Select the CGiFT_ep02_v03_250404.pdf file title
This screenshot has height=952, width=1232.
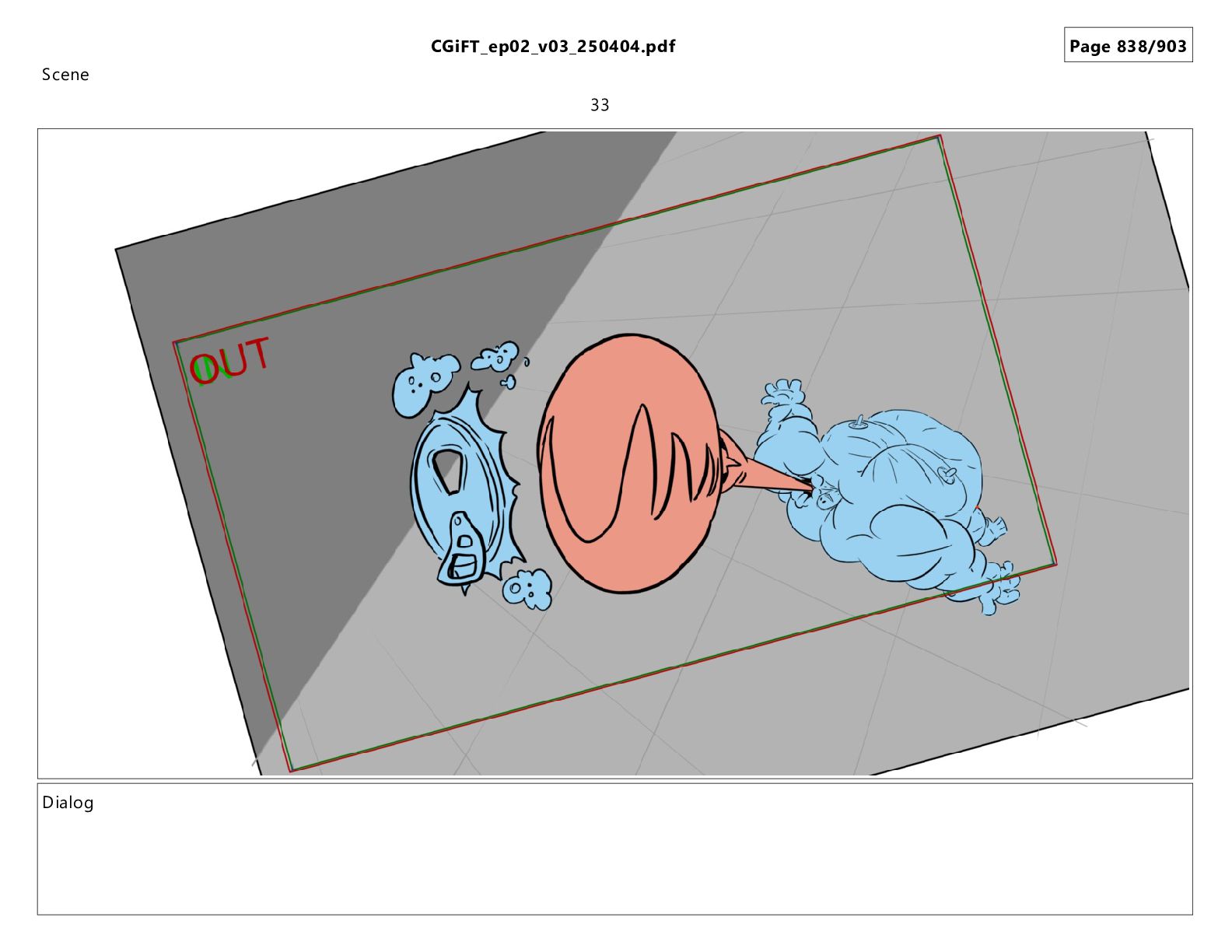click(553, 47)
